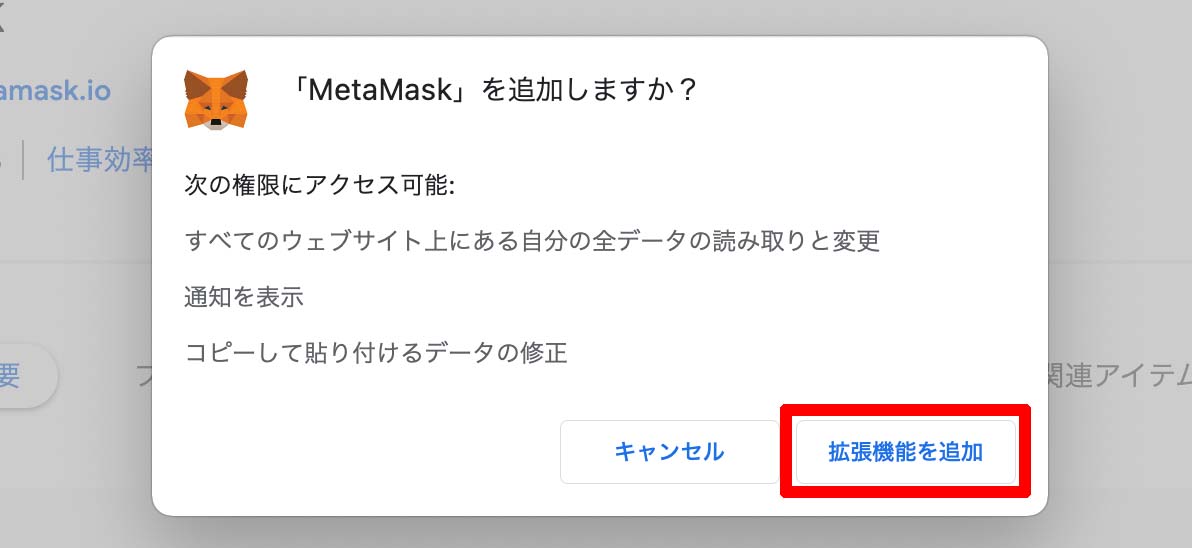Select the tab starting with フ behind dialog
The width and height of the screenshot is (1192, 548).
(144, 376)
